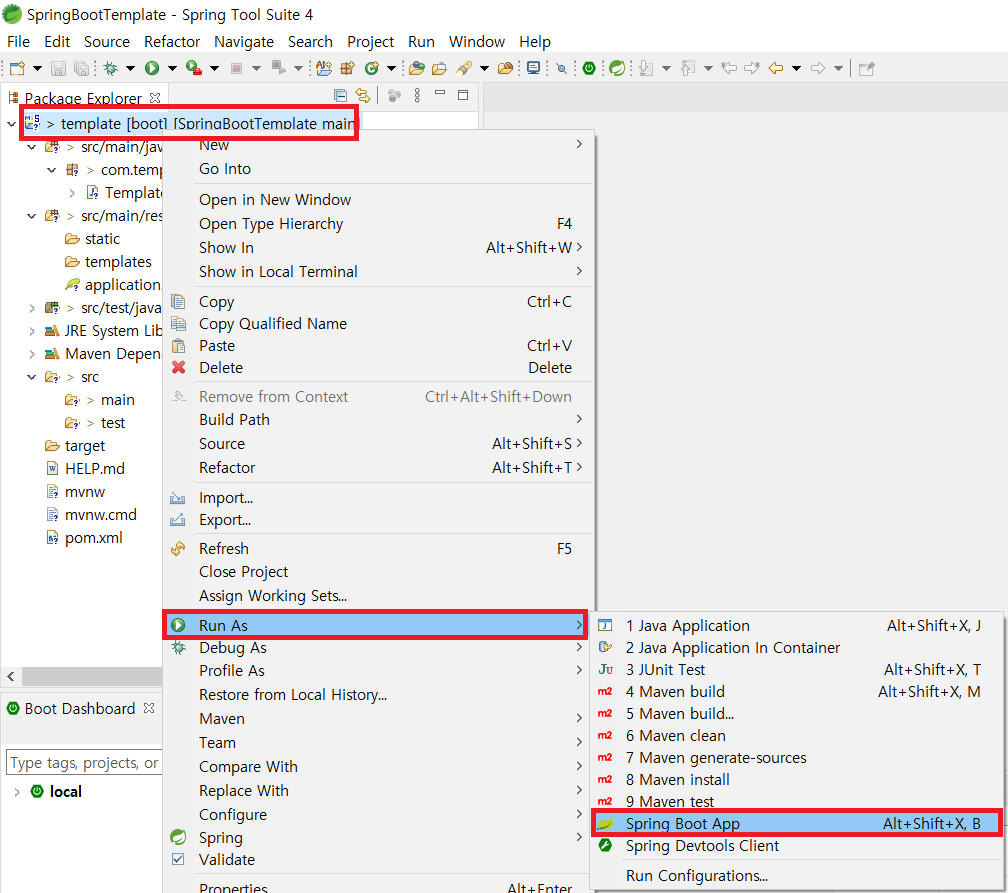Image resolution: width=1008 pixels, height=893 pixels.
Task: Click the yellow Back arrow toolbar icon
Action: tap(776, 68)
